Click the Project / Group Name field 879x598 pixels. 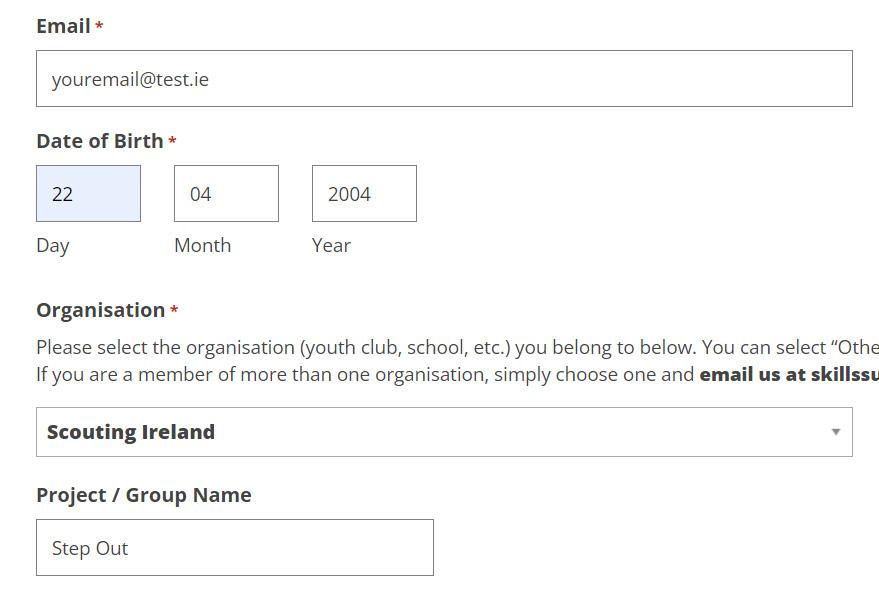235,548
